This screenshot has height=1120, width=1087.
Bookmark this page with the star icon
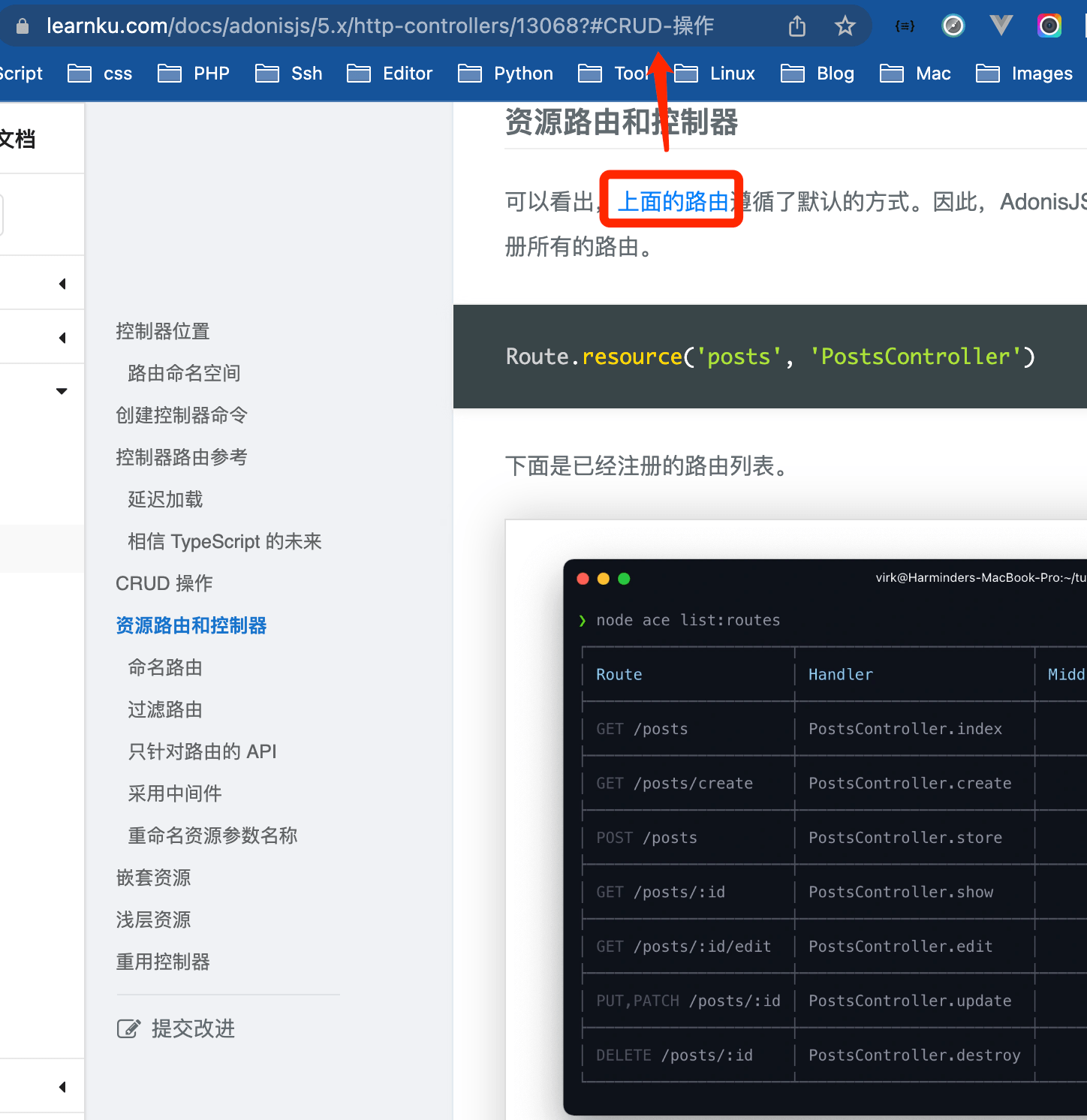coord(845,26)
